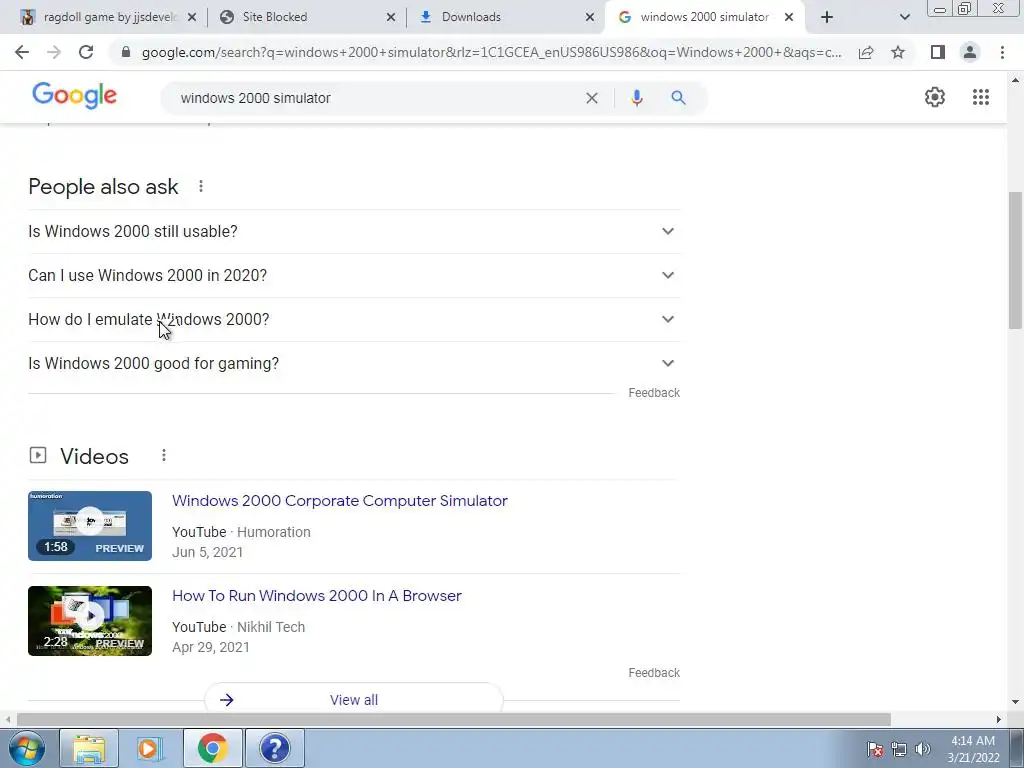Open the Google apps grid

(x=981, y=97)
